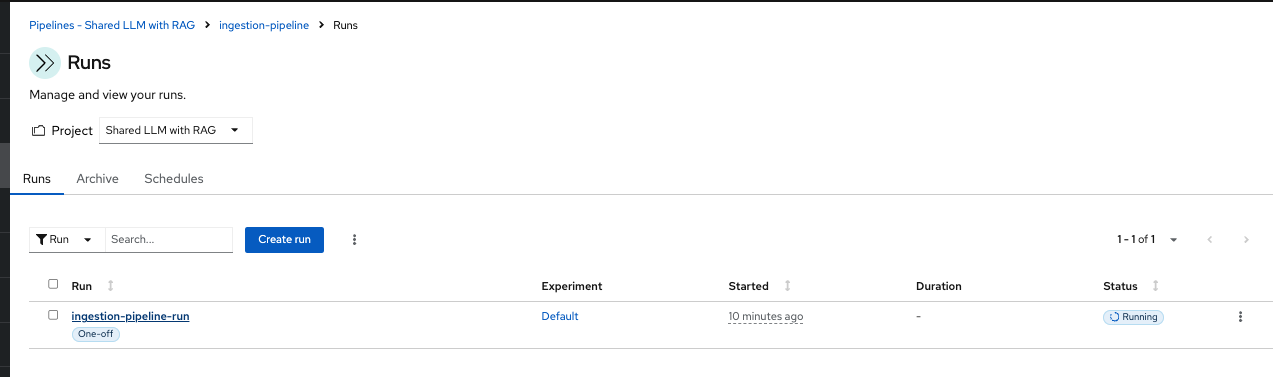Click the Project folder icon
The image size is (1273, 377).
38,130
